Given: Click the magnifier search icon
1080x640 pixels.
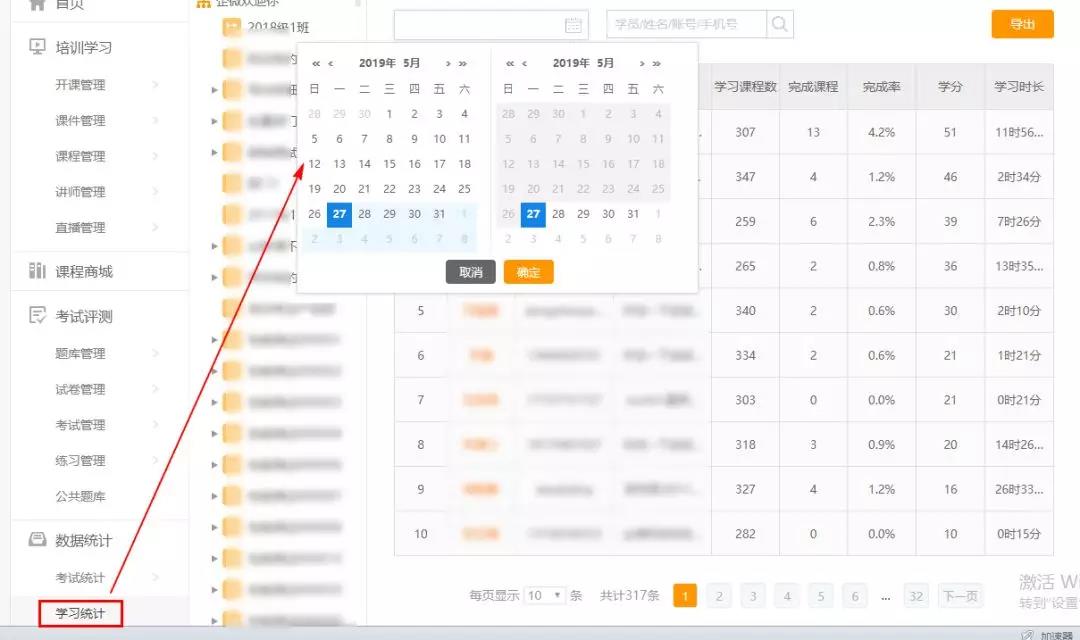Looking at the screenshot, I should [780, 24].
